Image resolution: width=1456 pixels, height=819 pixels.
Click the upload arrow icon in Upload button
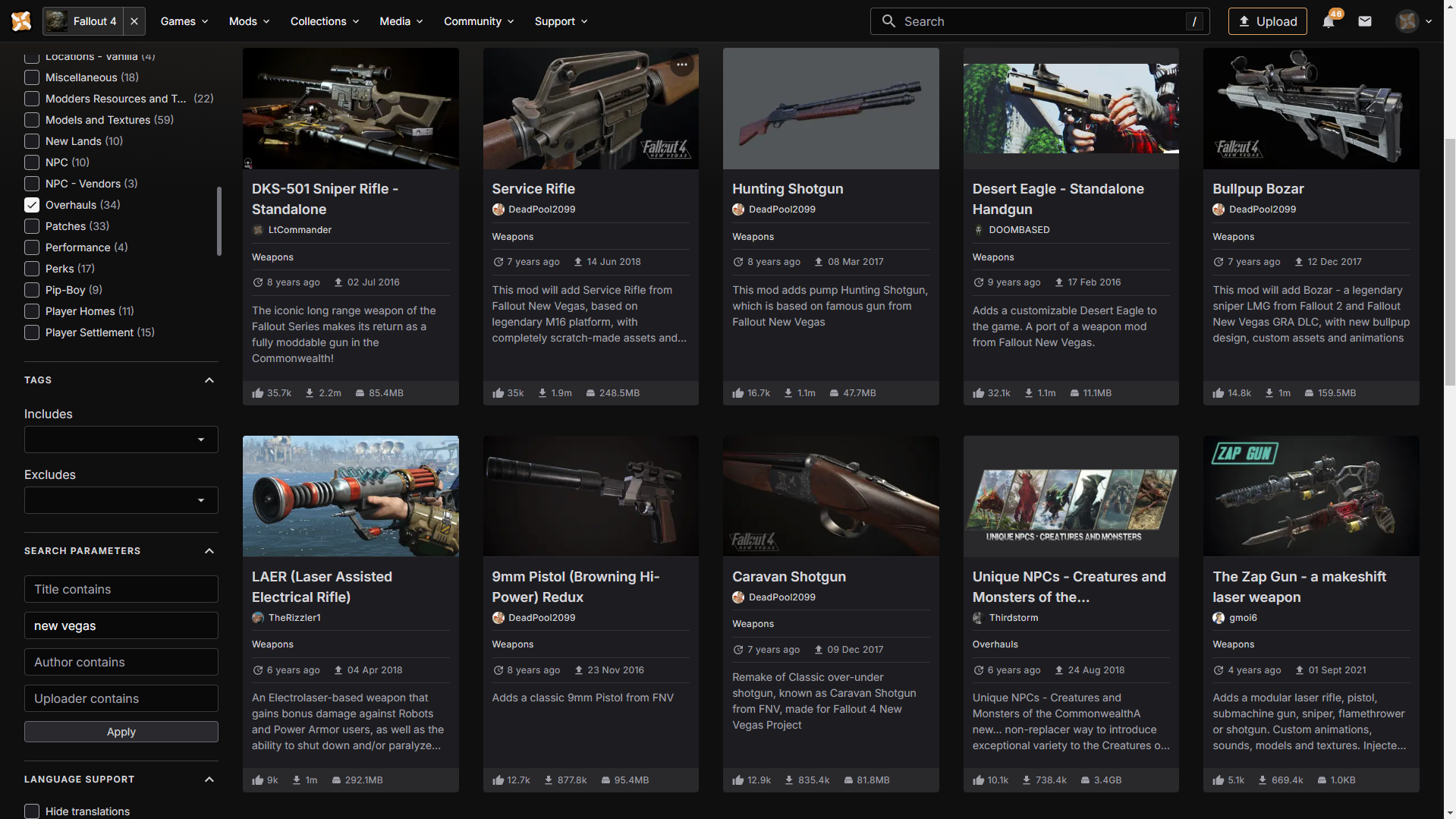coord(1244,21)
